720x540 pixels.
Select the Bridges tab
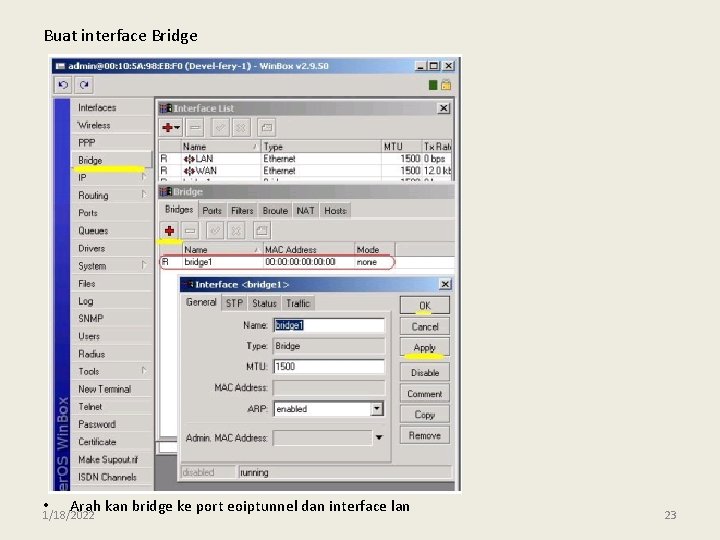179,209
